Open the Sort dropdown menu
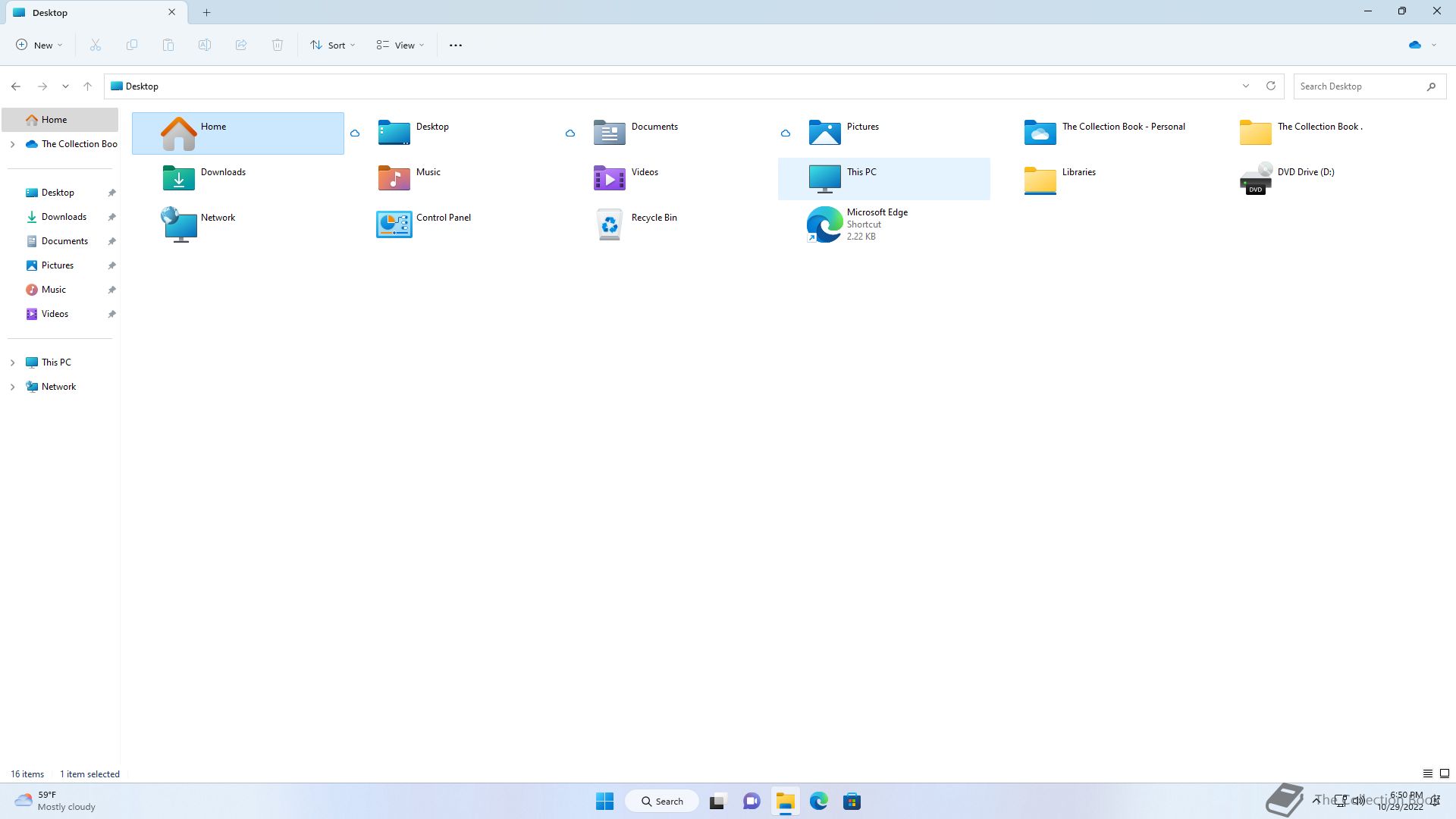 pyautogui.click(x=332, y=45)
